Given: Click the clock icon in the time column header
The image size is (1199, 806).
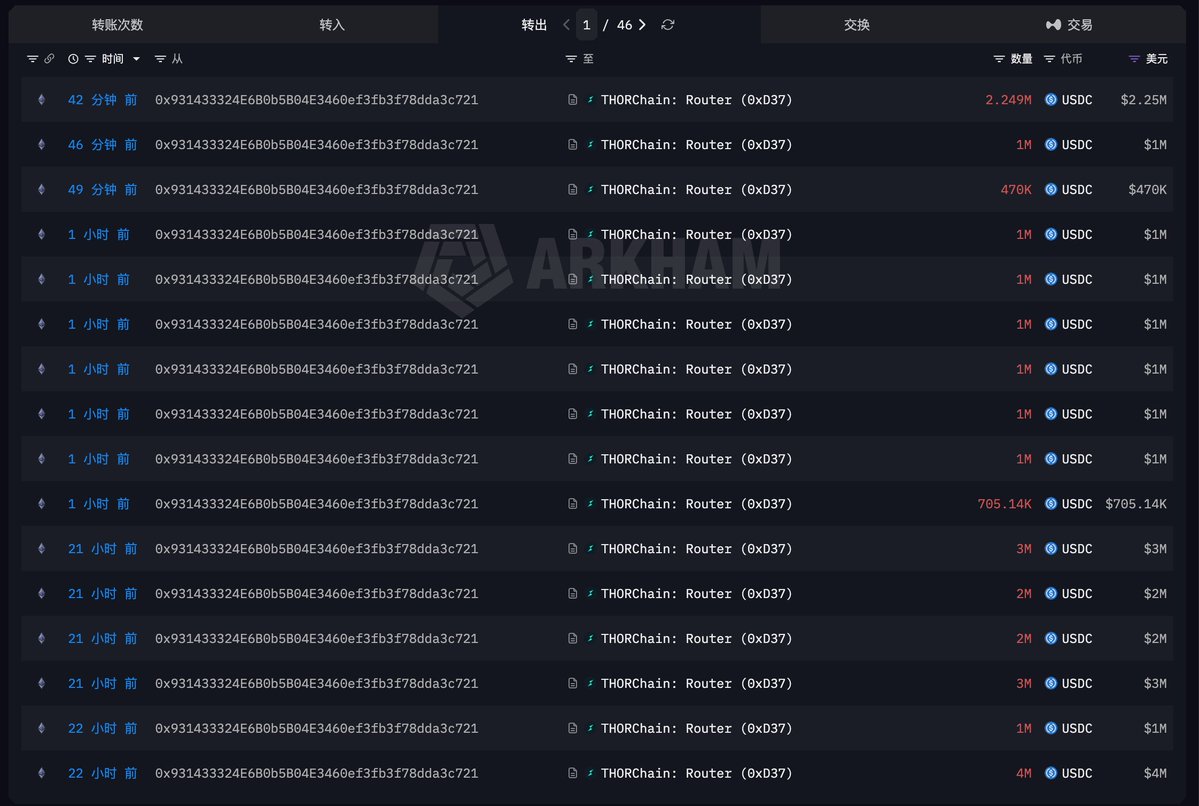Looking at the screenshot, I should 73,59.
